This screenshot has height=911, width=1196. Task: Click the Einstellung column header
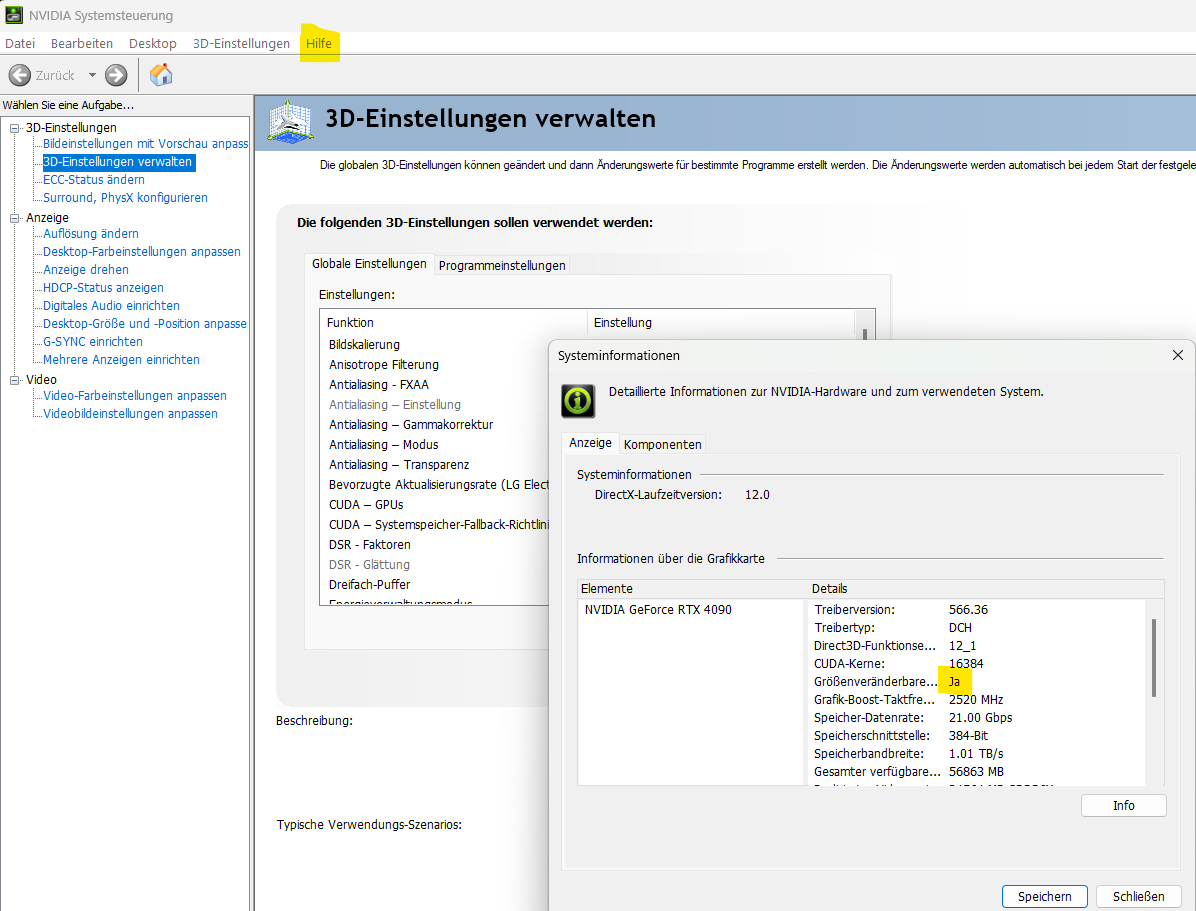coord(721,323)
